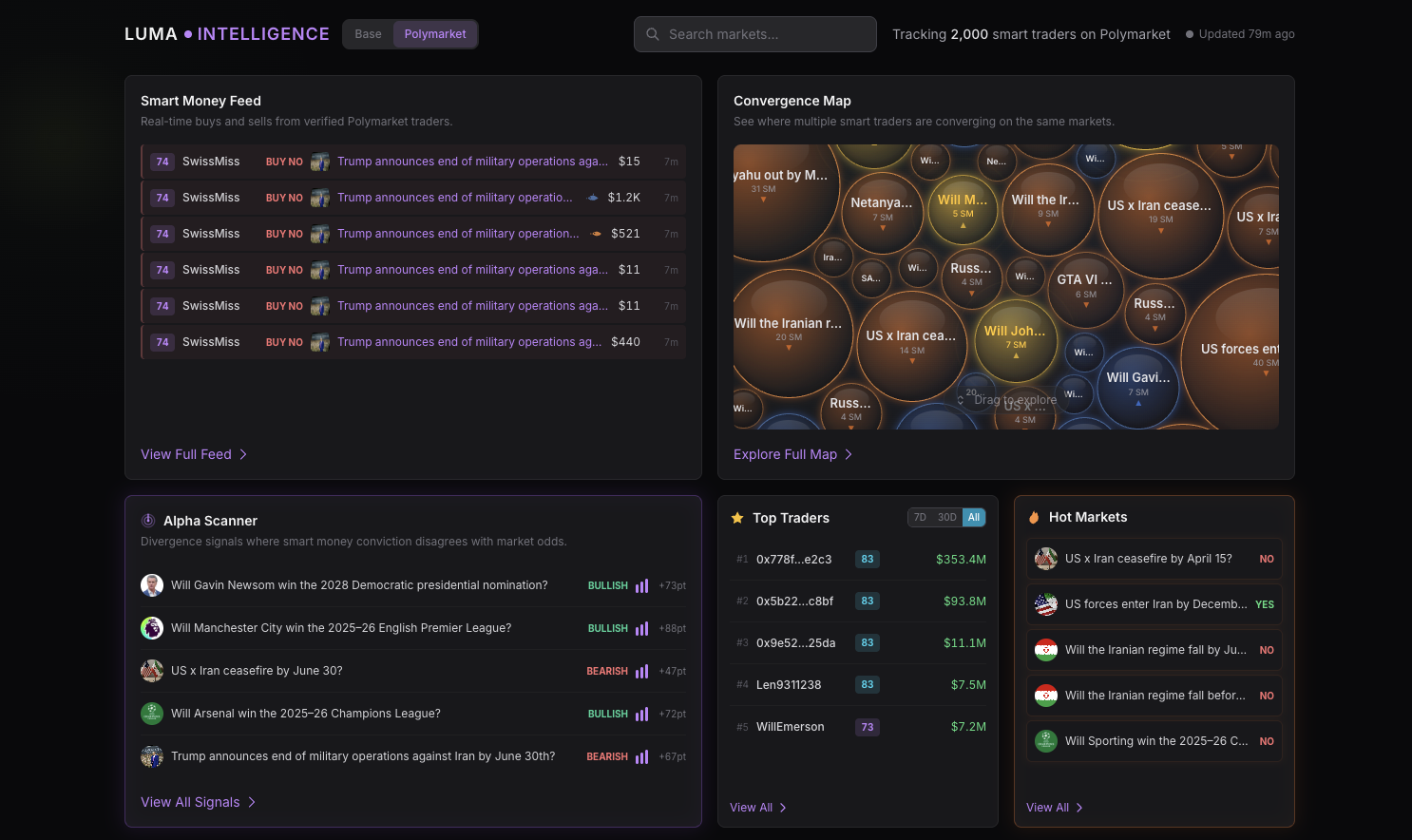Click the clock icon beside Alpha Scanner title

point(147,520)
